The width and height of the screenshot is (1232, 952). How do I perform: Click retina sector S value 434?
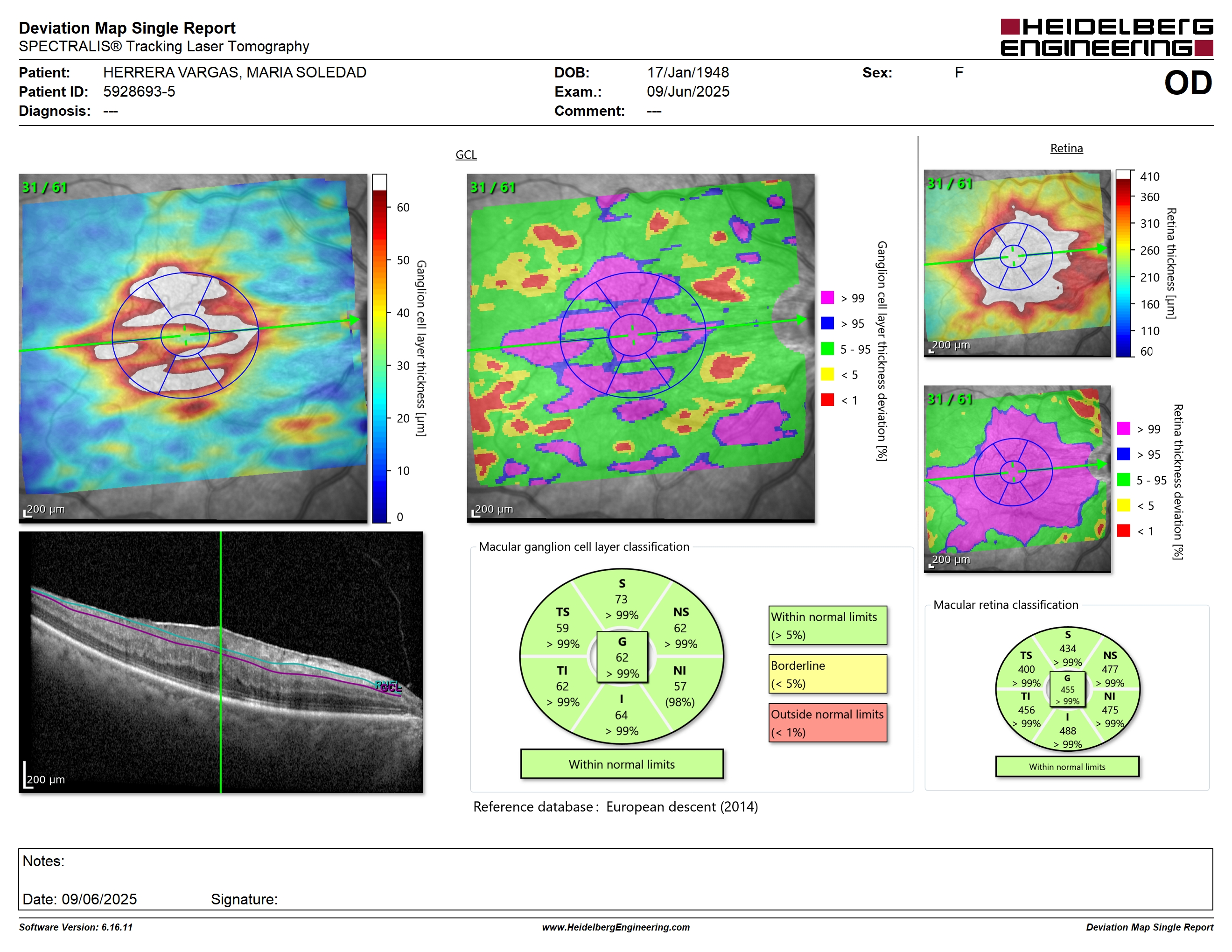1067,649
